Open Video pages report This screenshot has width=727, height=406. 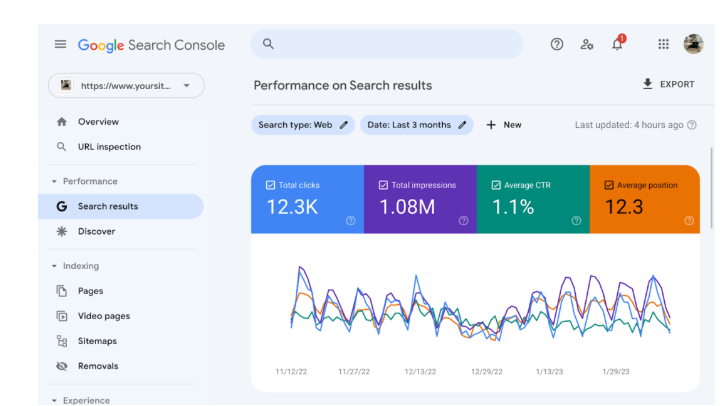pyautogui.click(x=104, y=316)
